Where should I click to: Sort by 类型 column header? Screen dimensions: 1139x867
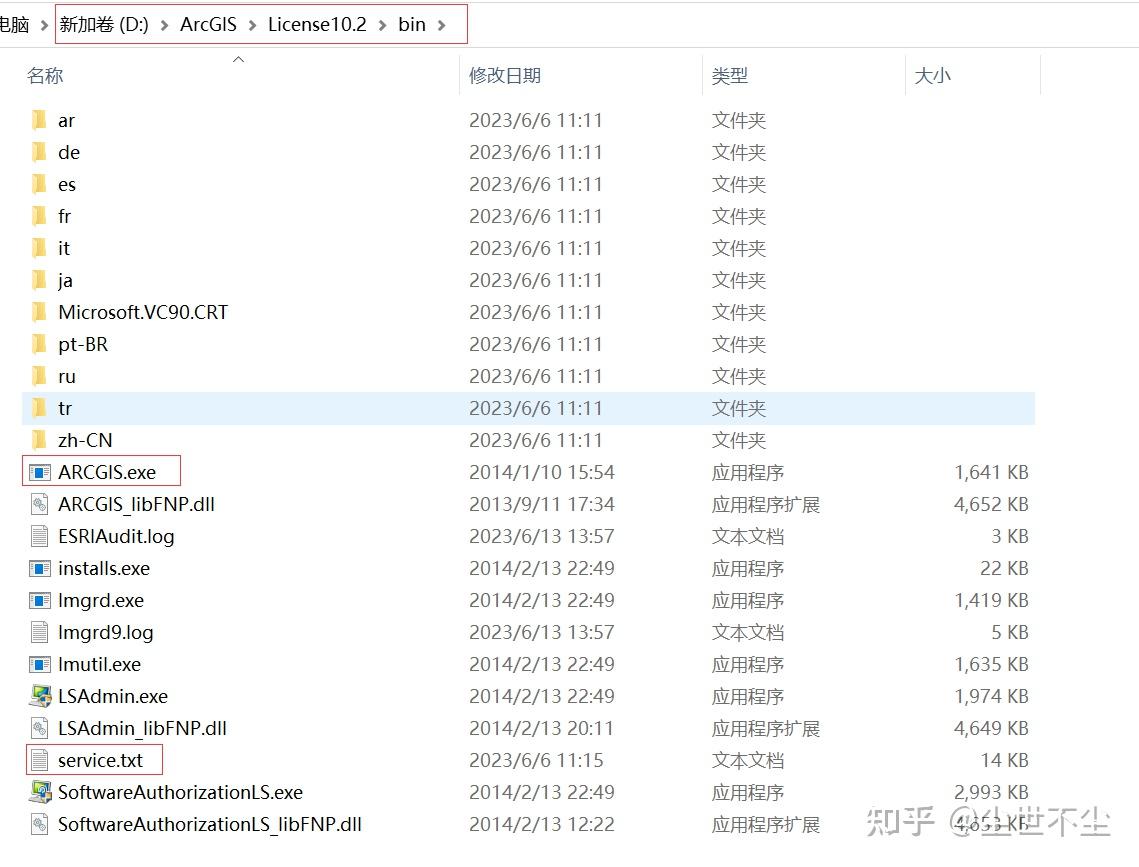(x=730, y=76)
